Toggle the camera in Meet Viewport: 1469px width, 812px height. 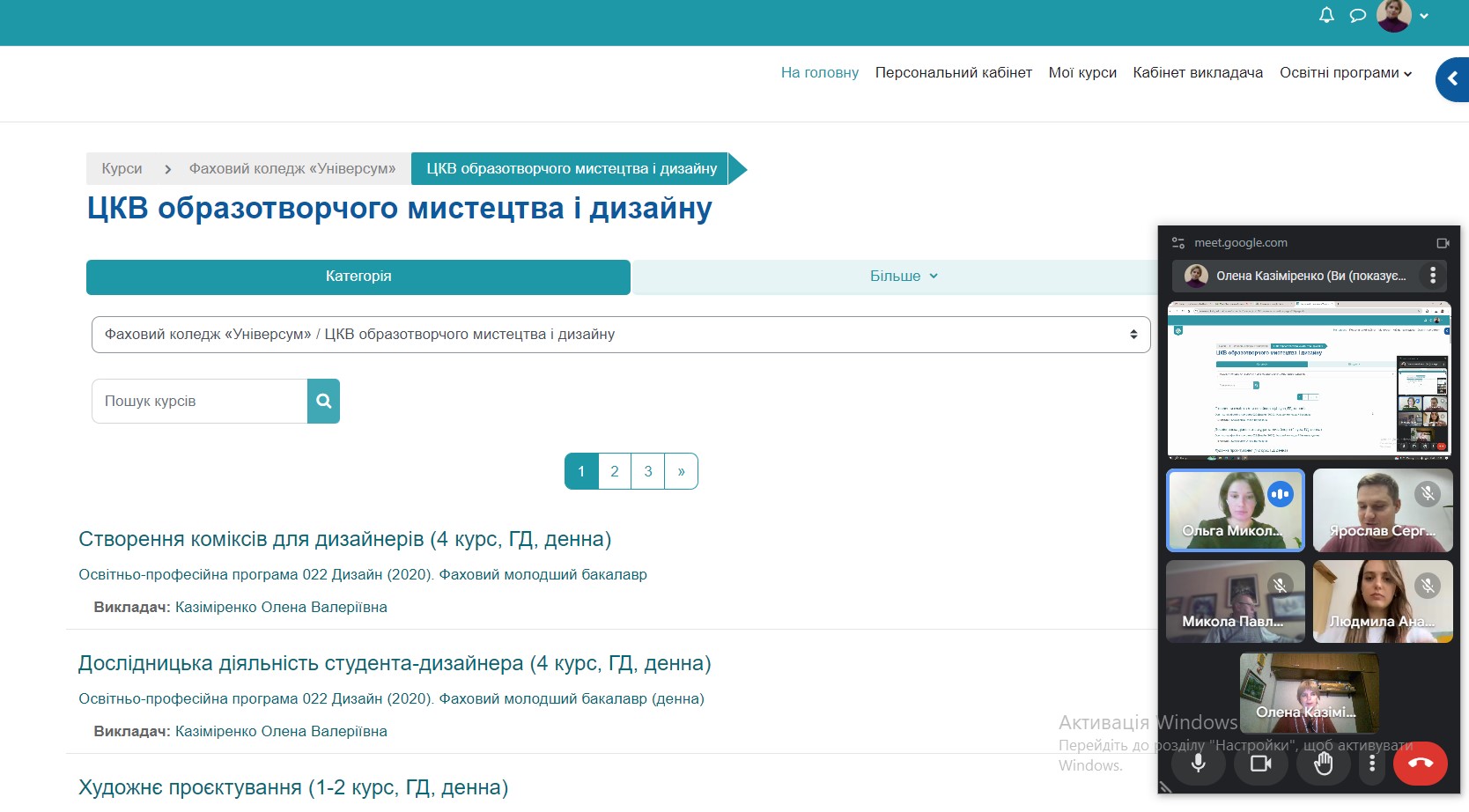(x=1260, y=763)
